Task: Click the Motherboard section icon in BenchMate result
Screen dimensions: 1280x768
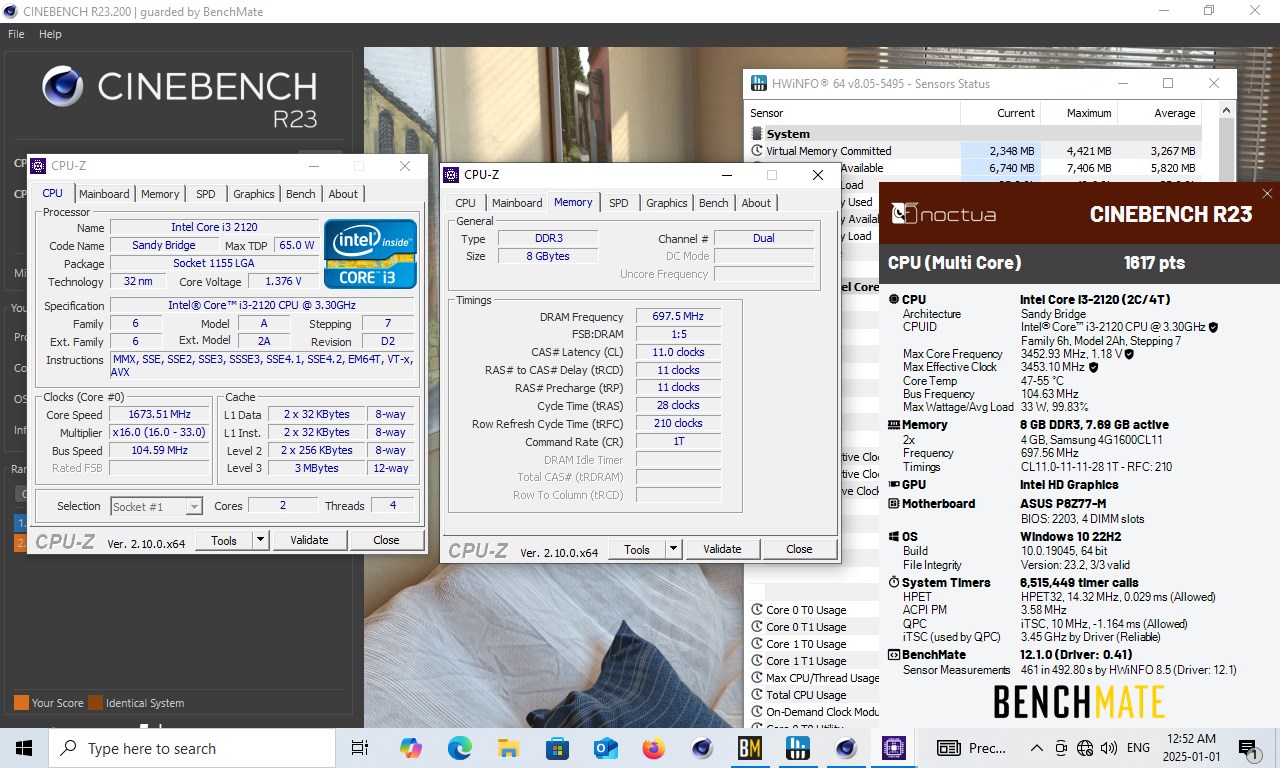Action: (x=893, y=504)
